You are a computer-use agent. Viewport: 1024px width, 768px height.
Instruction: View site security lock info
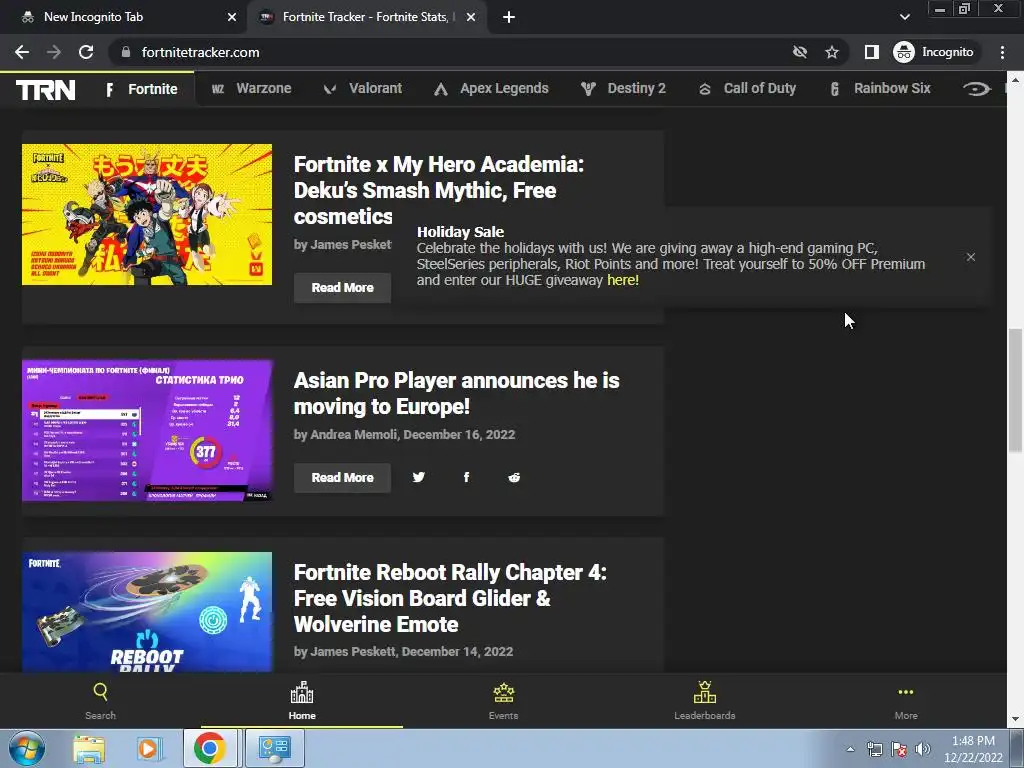click(x=126, y=52)
